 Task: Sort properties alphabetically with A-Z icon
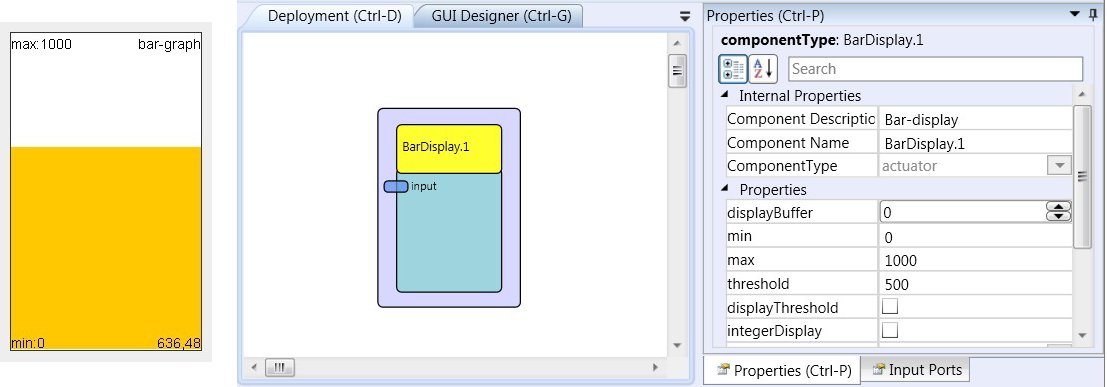[763, 69]
